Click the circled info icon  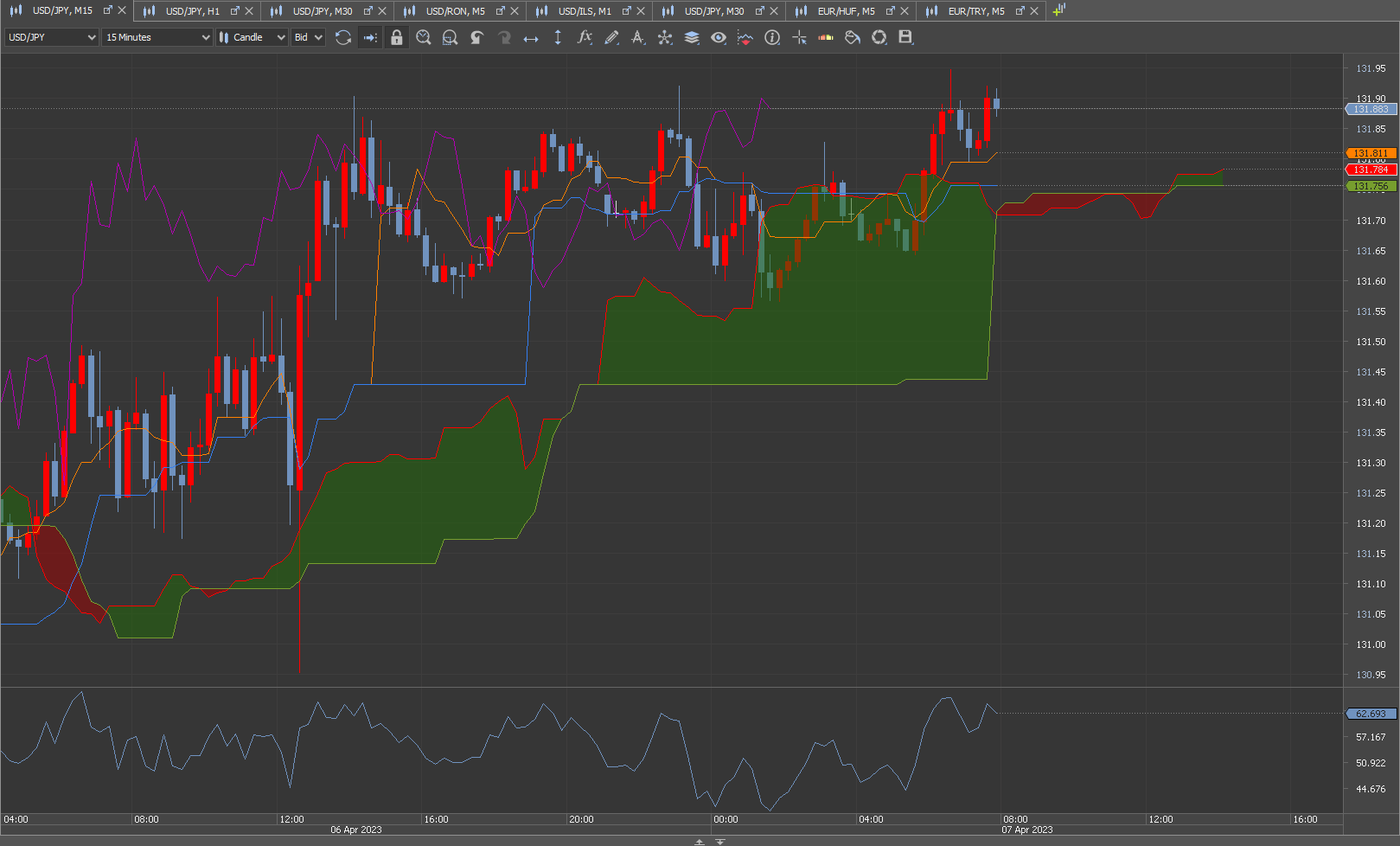coord(772,37)
